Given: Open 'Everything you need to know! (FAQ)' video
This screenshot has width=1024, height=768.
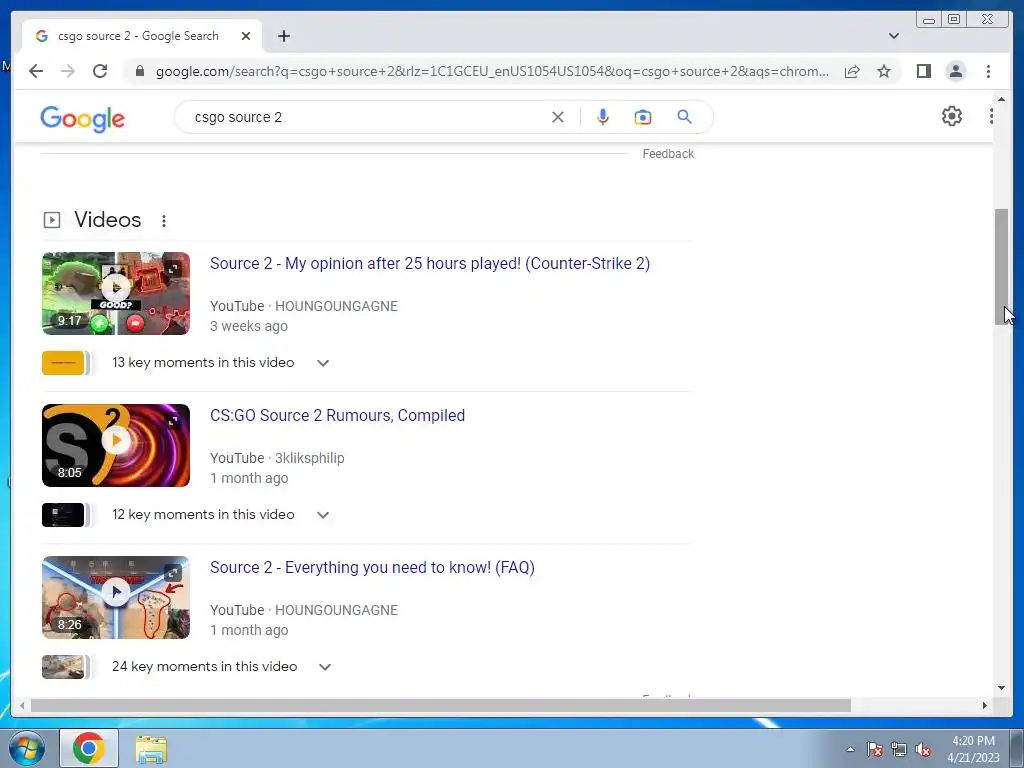Looking at the screenshot, I should 372,568.
